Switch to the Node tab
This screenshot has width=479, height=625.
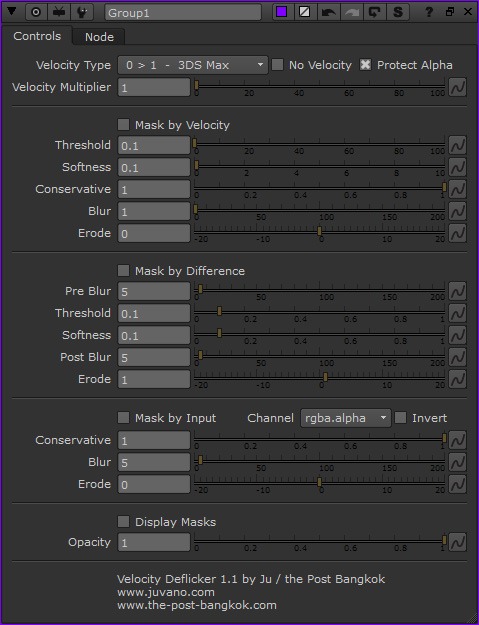(99, 37)
